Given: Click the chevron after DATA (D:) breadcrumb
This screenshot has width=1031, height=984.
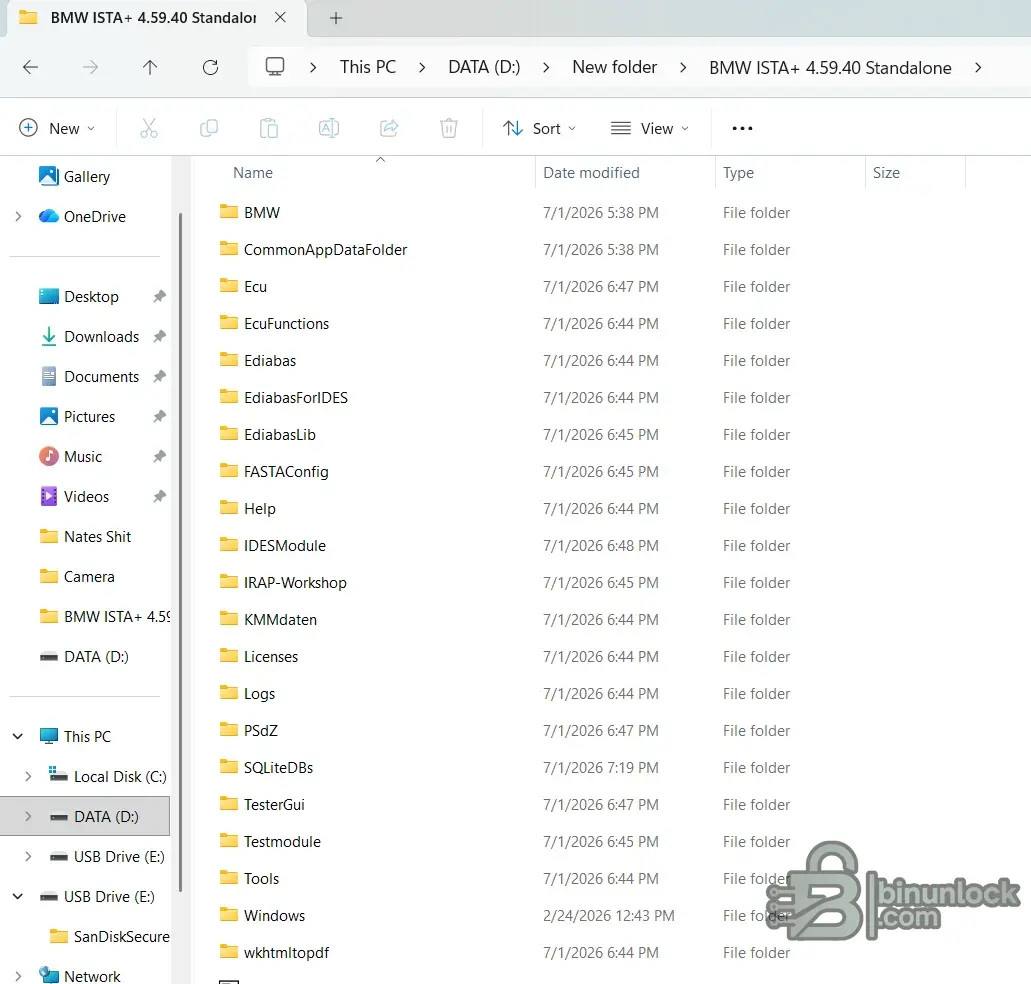Looking at the screenshot, I should point(546,68).
